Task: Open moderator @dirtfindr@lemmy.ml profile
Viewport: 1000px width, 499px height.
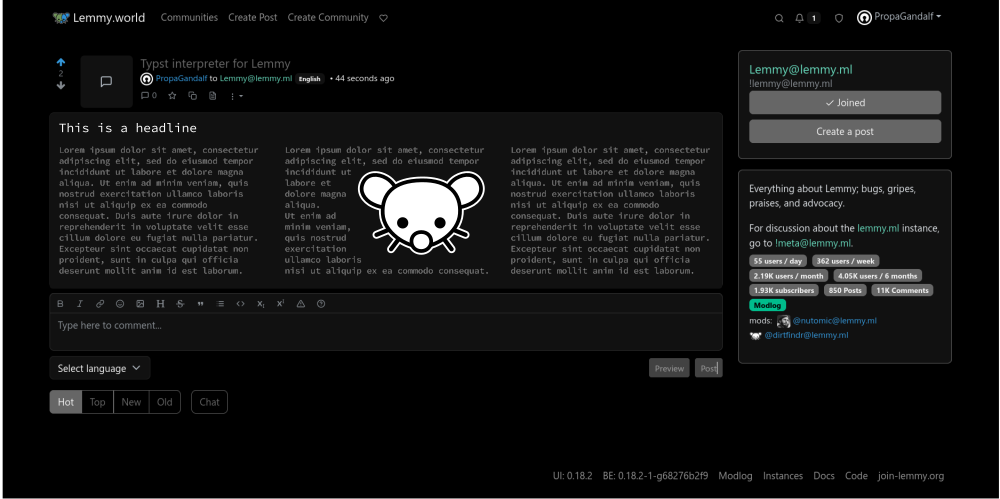Action: [x=806, y=335]
